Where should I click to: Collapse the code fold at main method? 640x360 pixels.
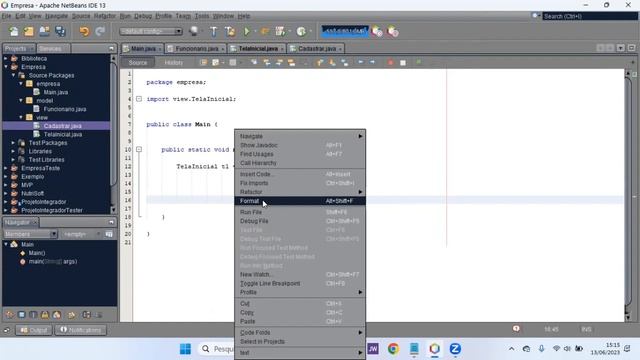coord(139,149)
